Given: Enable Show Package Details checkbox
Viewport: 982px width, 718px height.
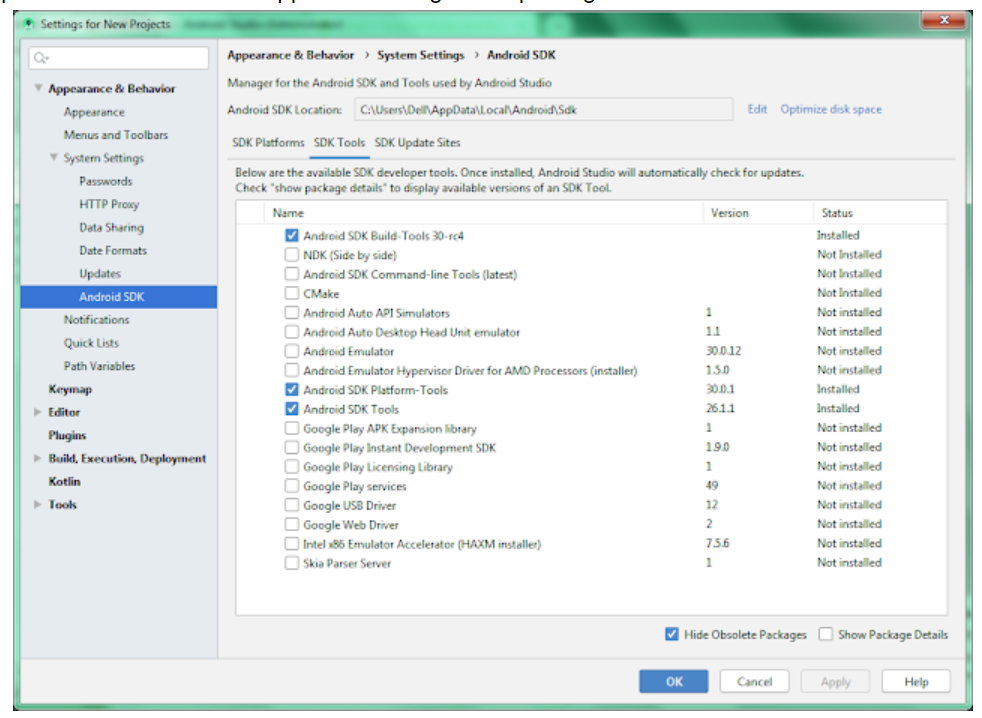Looking at the screenshot, I should pos(825,634).
